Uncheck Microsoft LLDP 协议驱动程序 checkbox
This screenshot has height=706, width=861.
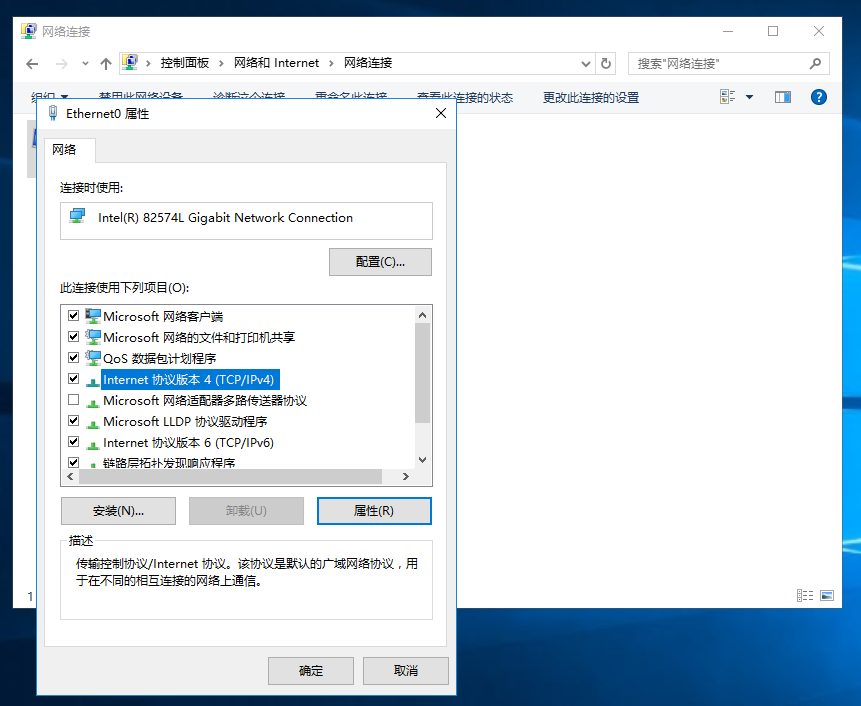(74, 421)
